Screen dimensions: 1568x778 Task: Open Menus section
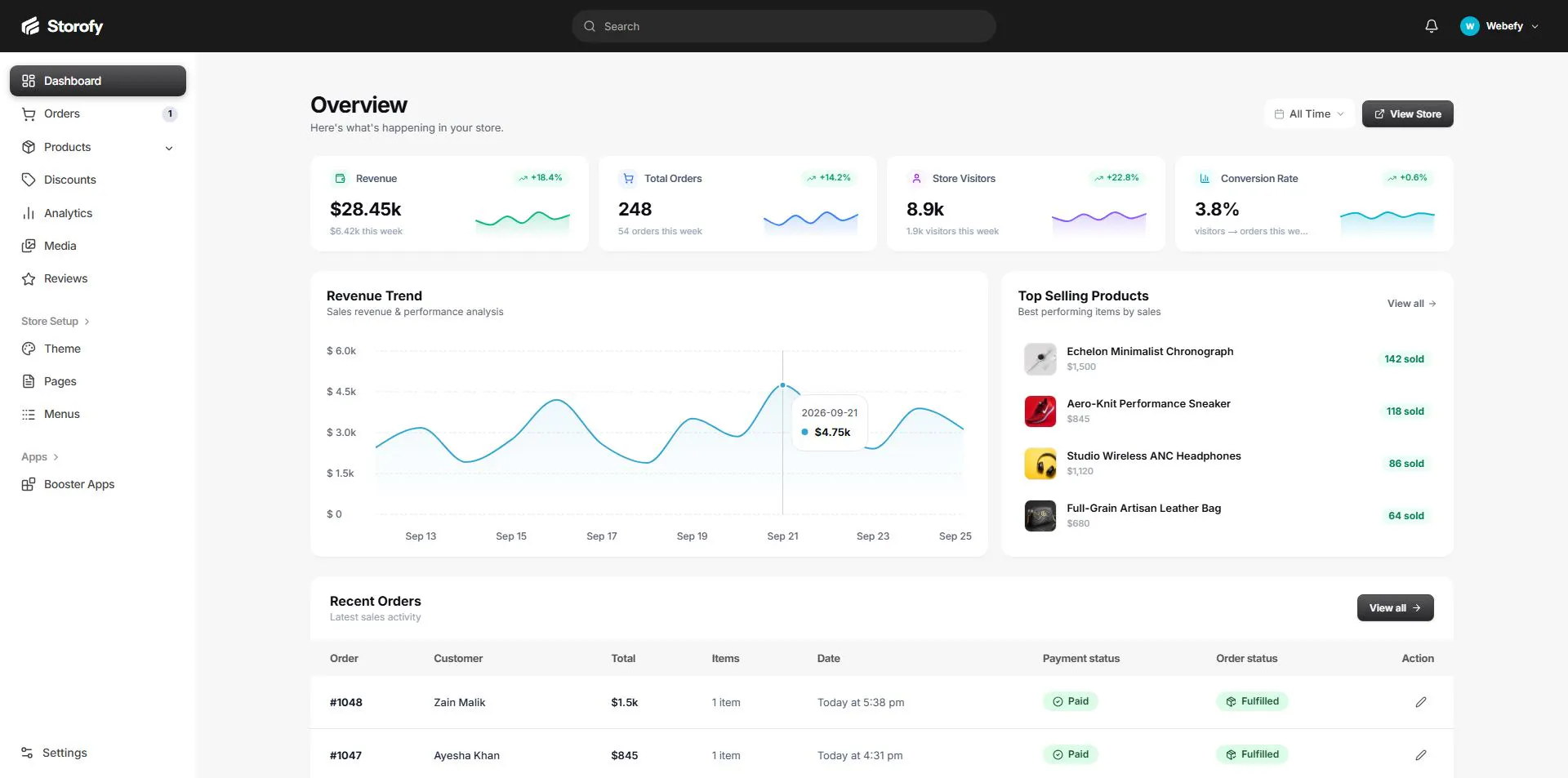point(98,414)
